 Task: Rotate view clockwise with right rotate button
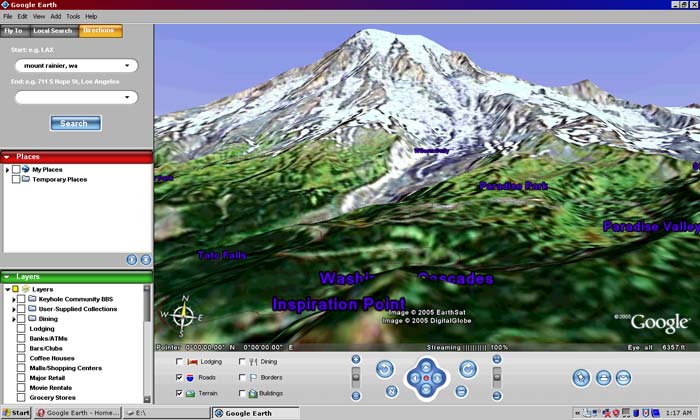click(466, 369)
